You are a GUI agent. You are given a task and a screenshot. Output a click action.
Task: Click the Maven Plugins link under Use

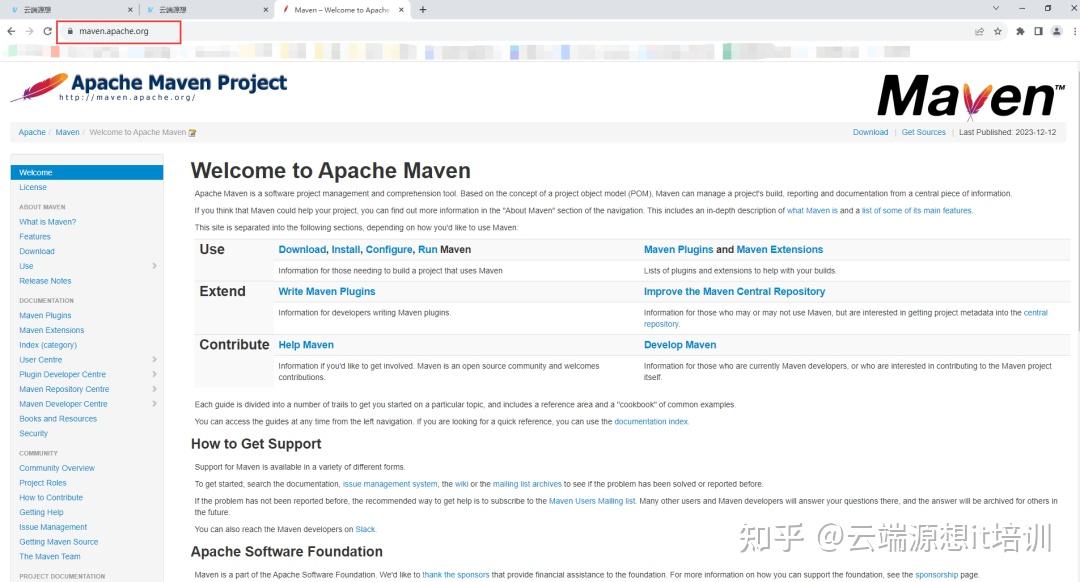[677, 249]
